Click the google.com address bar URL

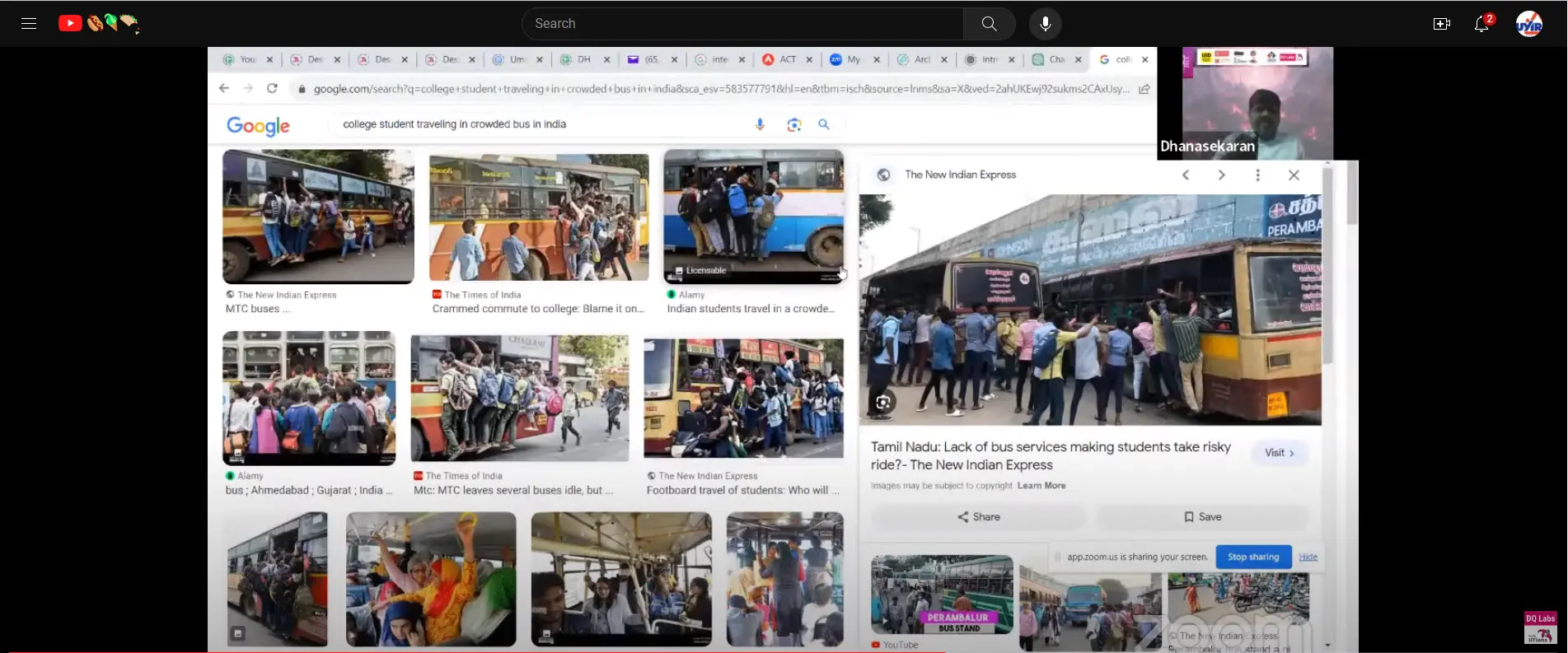(721, 89)
